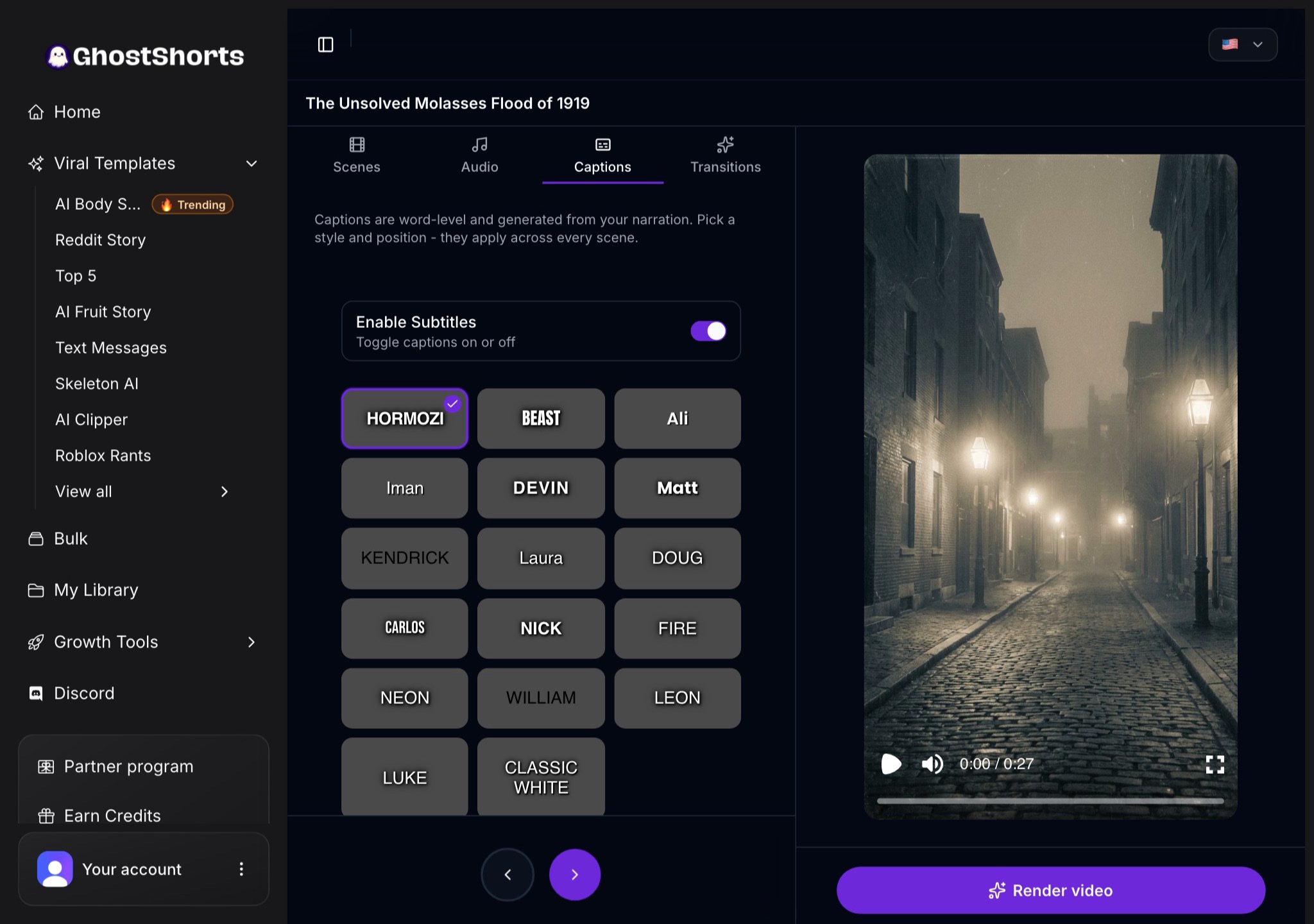Click the Earn Credits gift icon
Image resolution: width=1314 pixels, height=924 pixels.
(46, 816)
